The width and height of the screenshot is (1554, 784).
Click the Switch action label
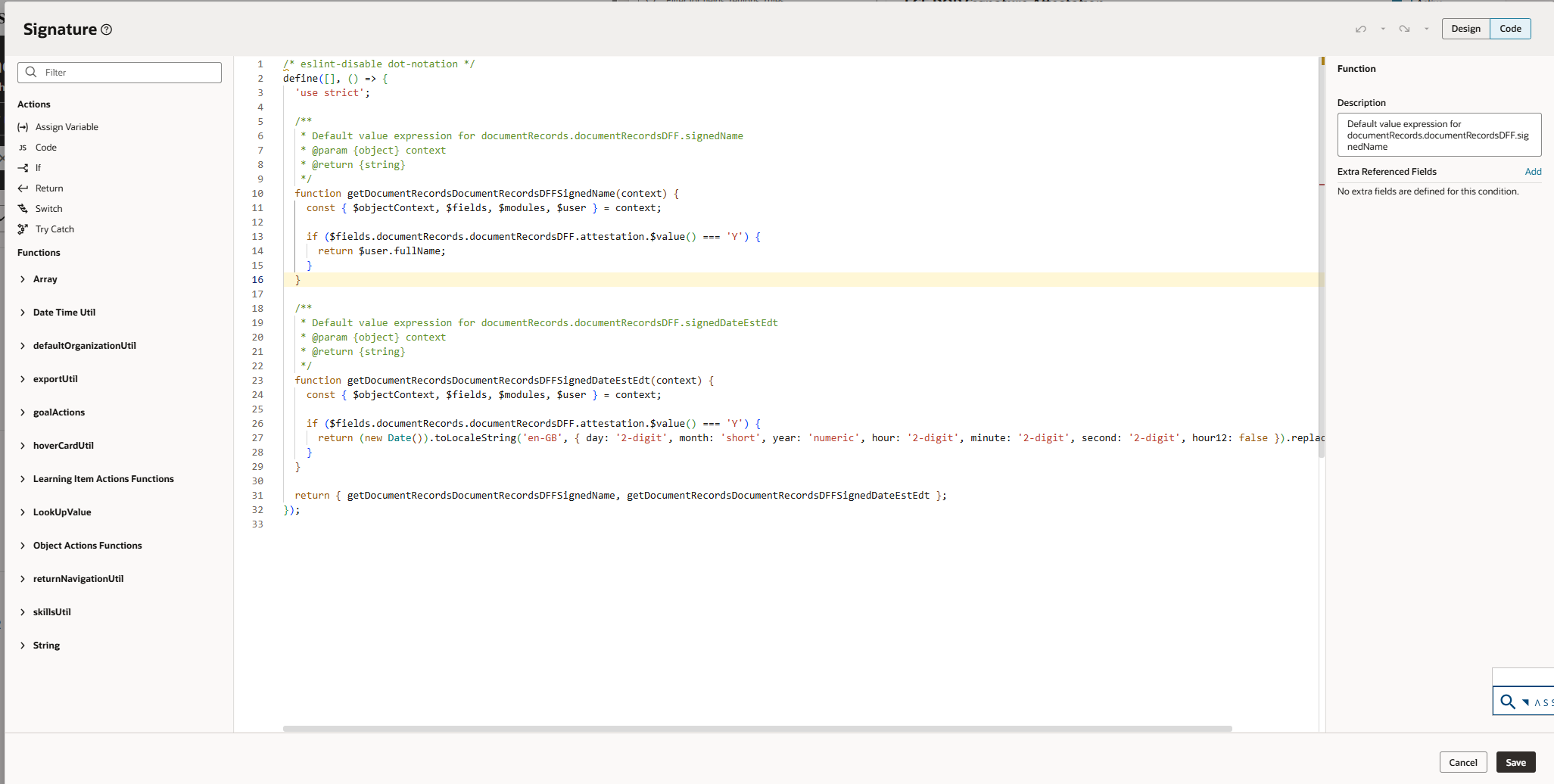[x=48, y=209]
